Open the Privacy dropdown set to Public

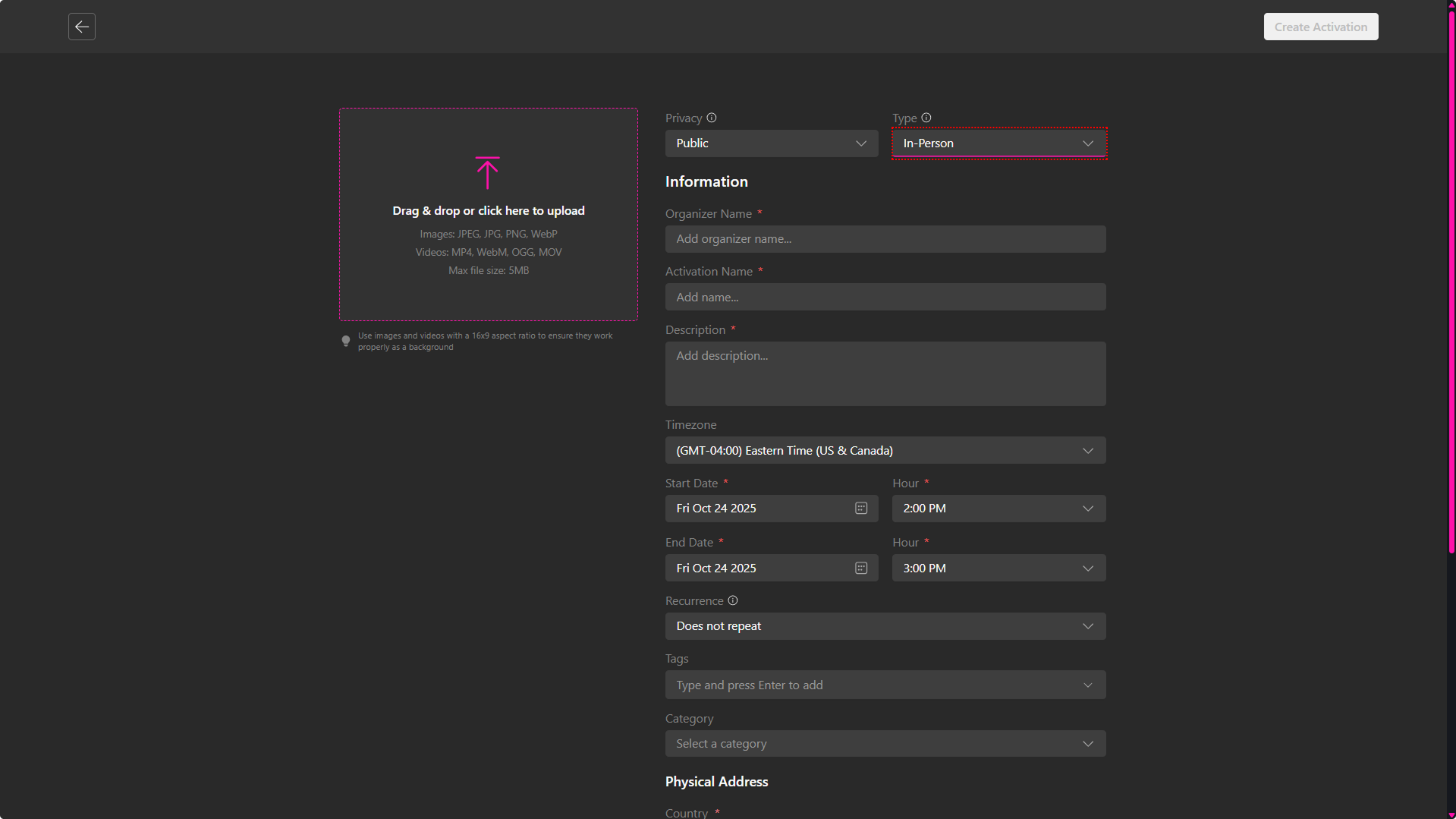(x=771, y=143)
